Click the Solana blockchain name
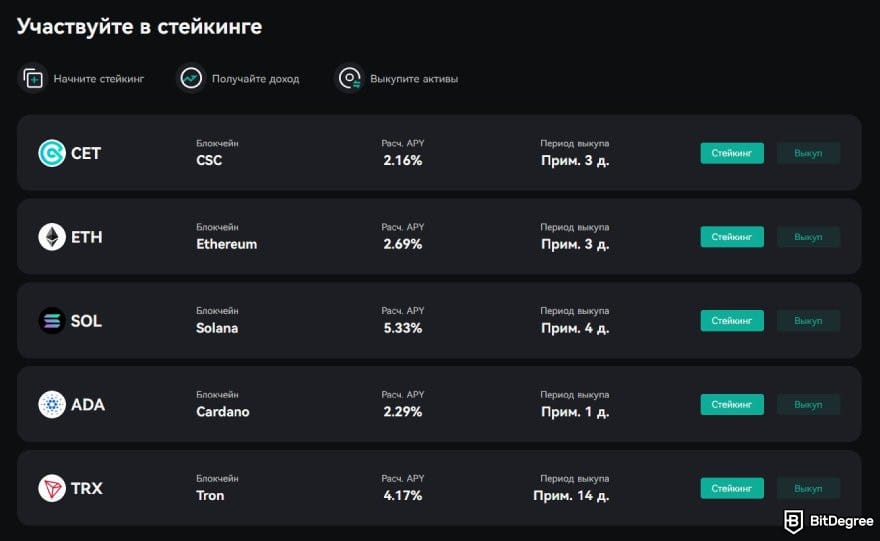The height and width of the screenshot is (541, 880). (x=217, y=328)
